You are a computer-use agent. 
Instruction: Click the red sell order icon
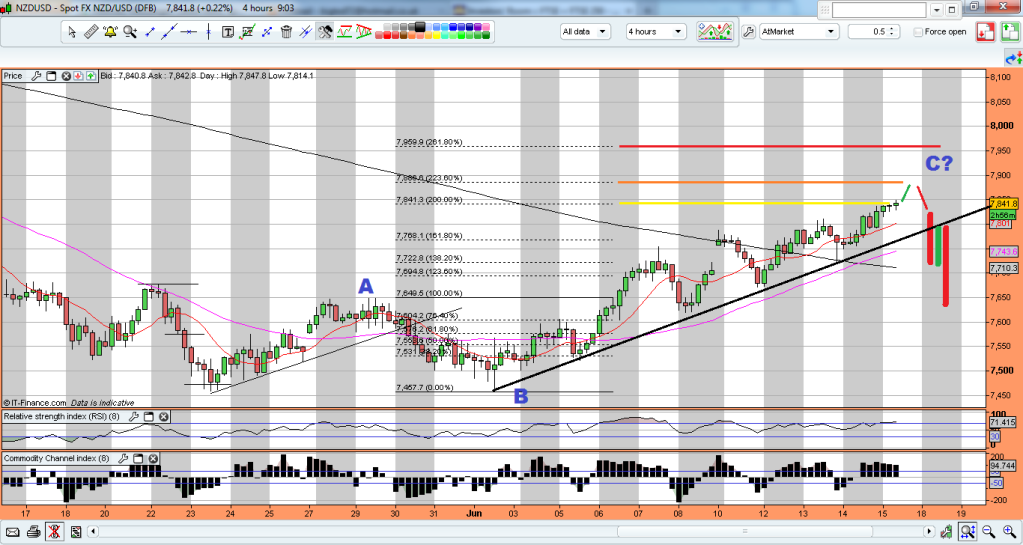pos(985,31)
